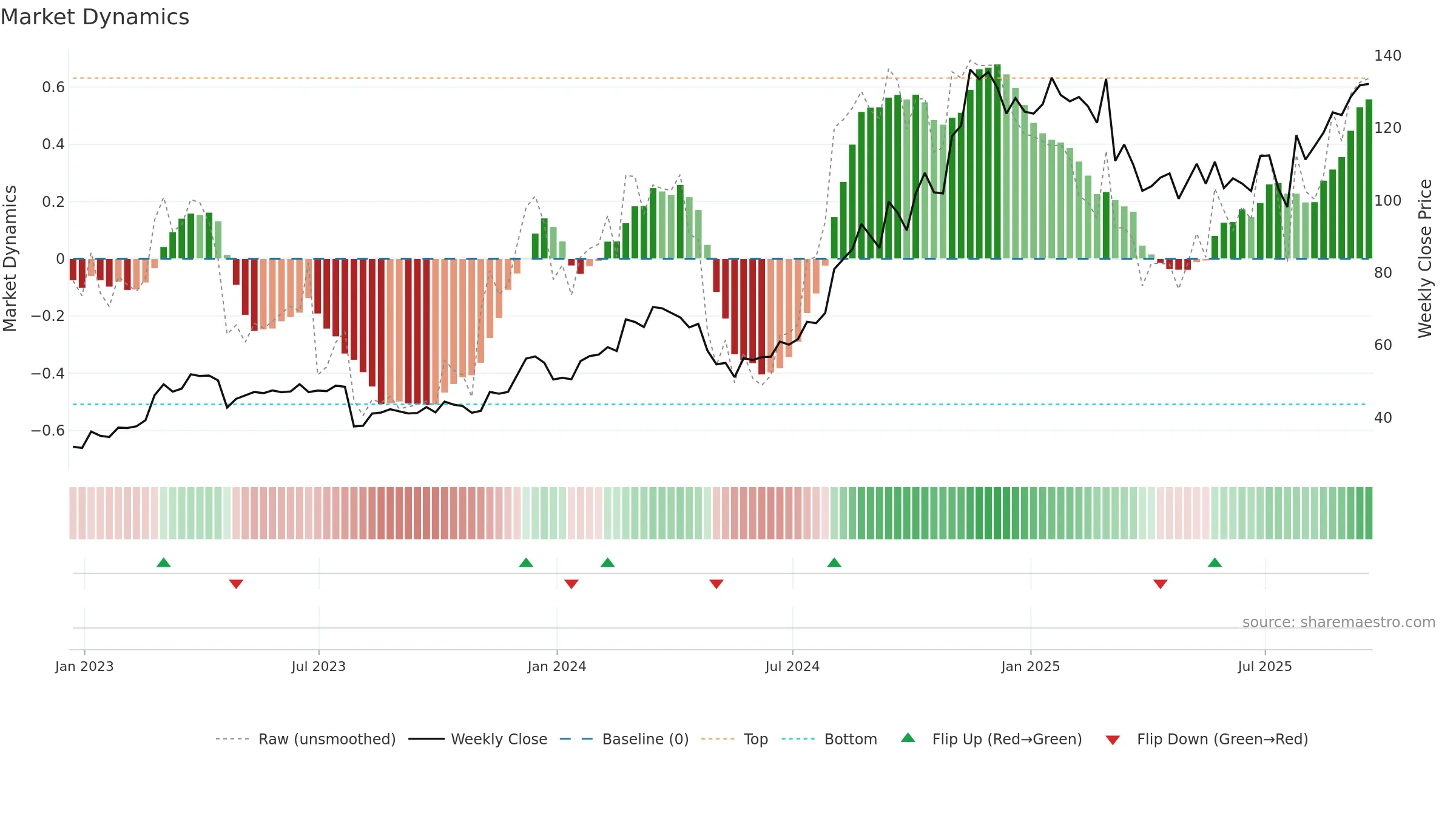Click the '100' right axis tick label
This screenshot has width=1456, height=819.
1387,201
